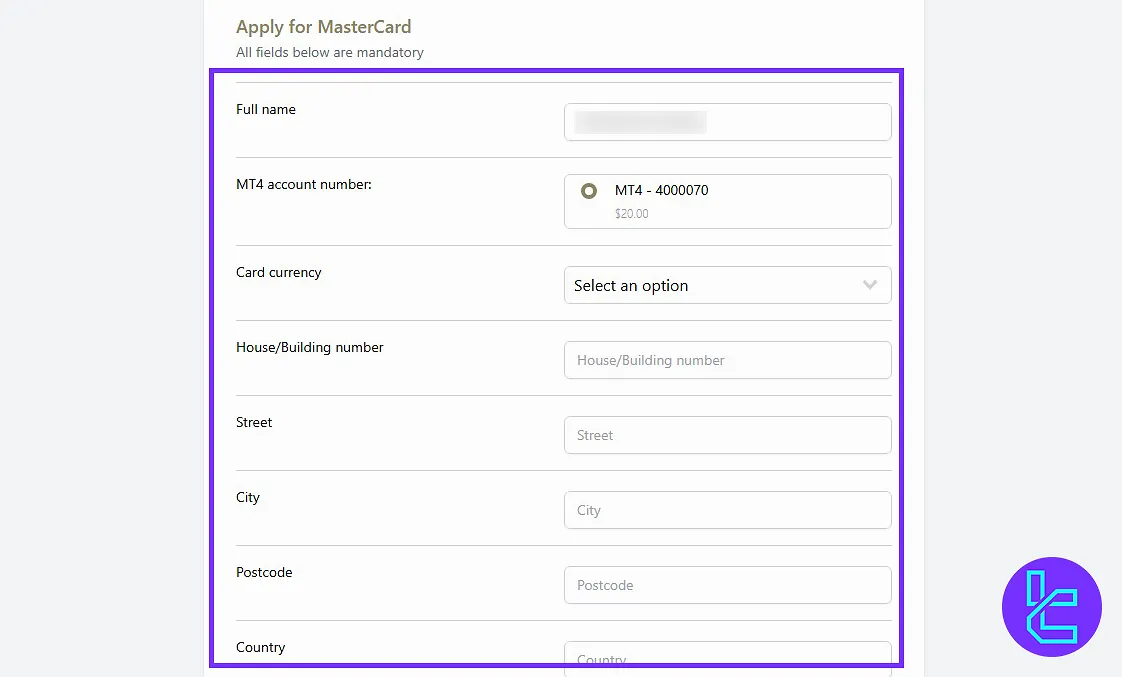Click the 'House/Building number' label on left
The image size is (1122, 677).
point(310,347)
